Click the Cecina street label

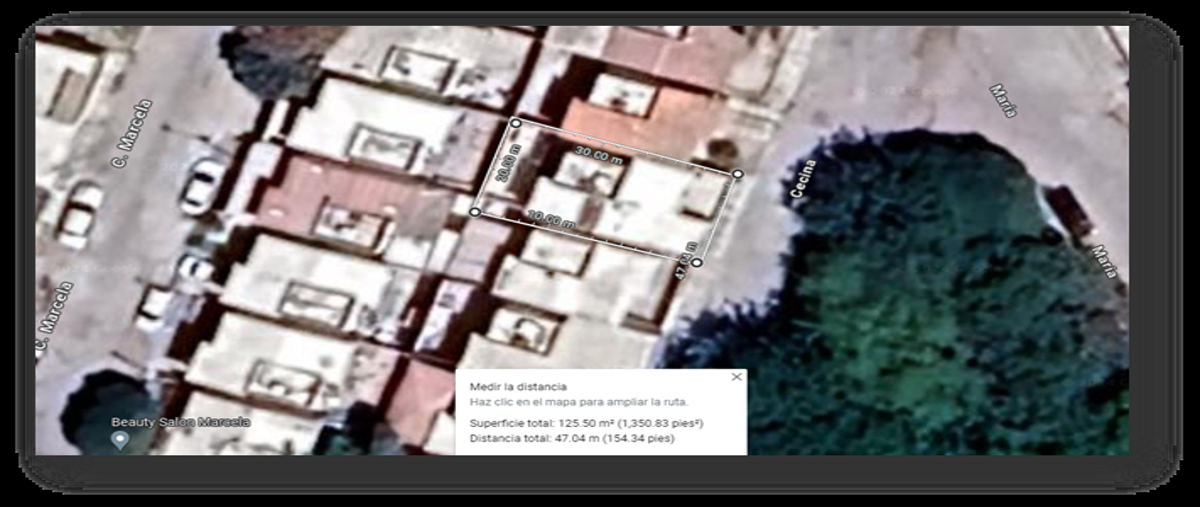pos(803,181)
